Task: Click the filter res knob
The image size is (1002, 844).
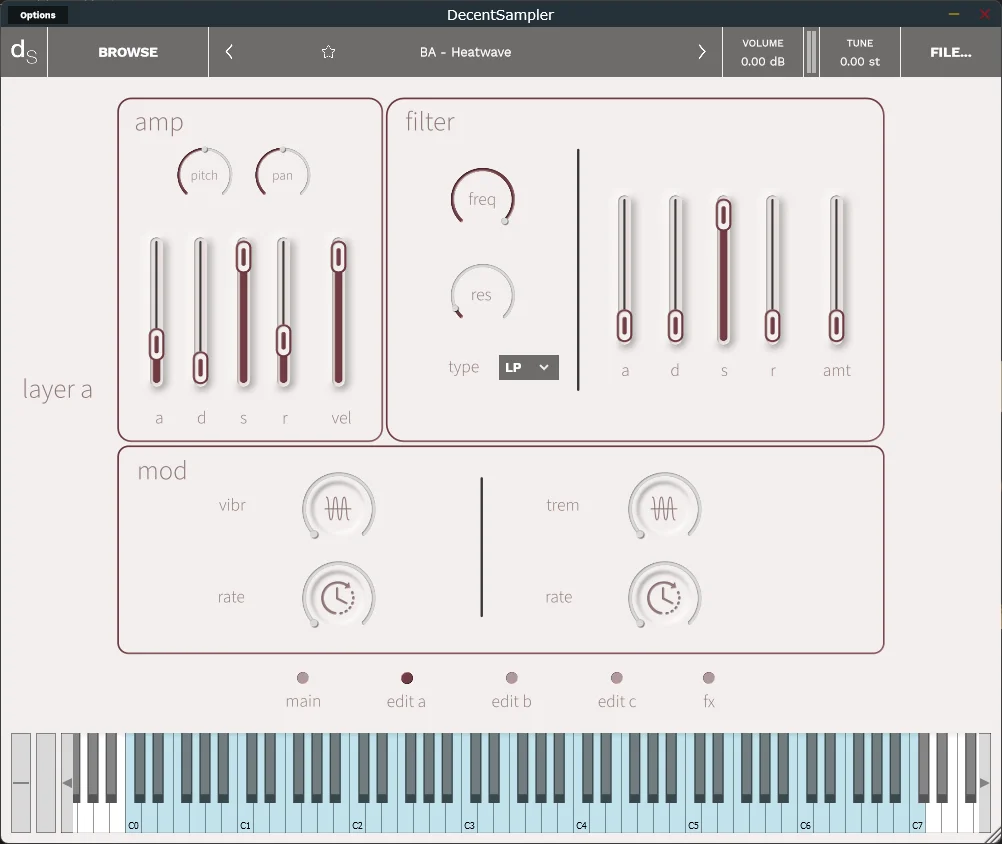Action: click(x=482, y=294)
